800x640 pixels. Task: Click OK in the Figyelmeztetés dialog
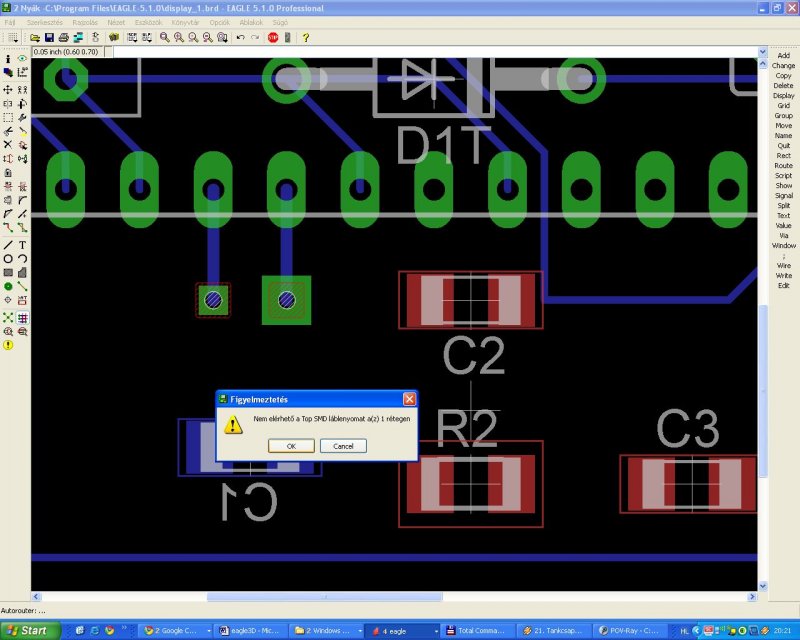click(291, 446)
